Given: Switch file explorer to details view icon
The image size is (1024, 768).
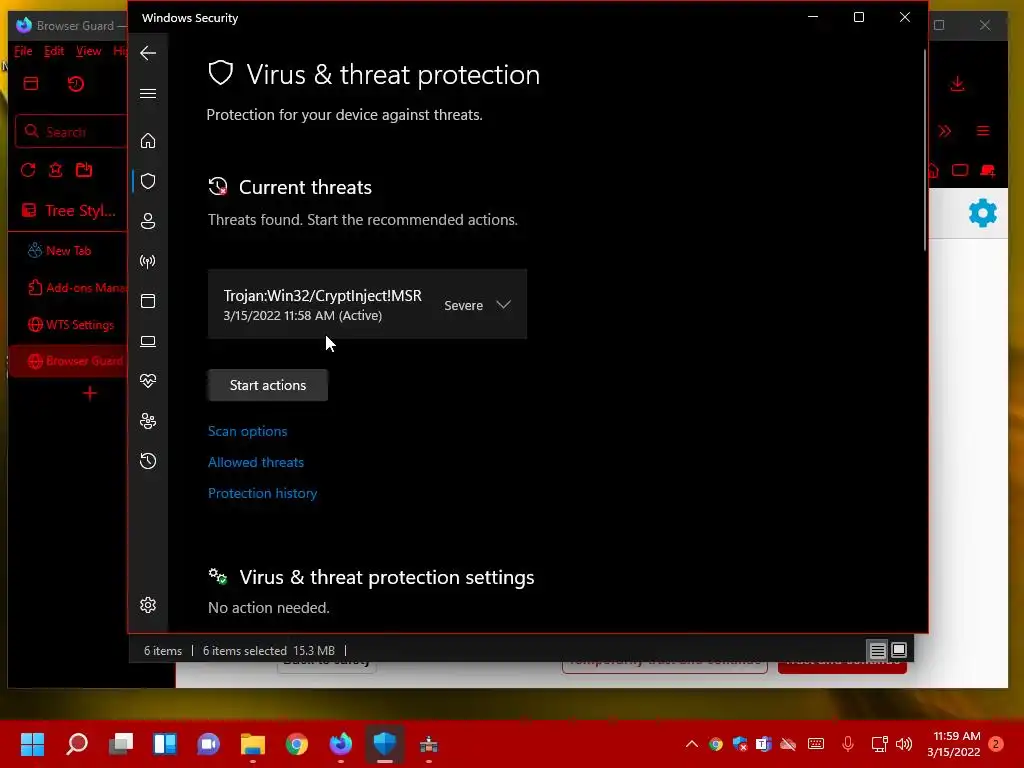Looking at the screenshot, I should (877, 650).
